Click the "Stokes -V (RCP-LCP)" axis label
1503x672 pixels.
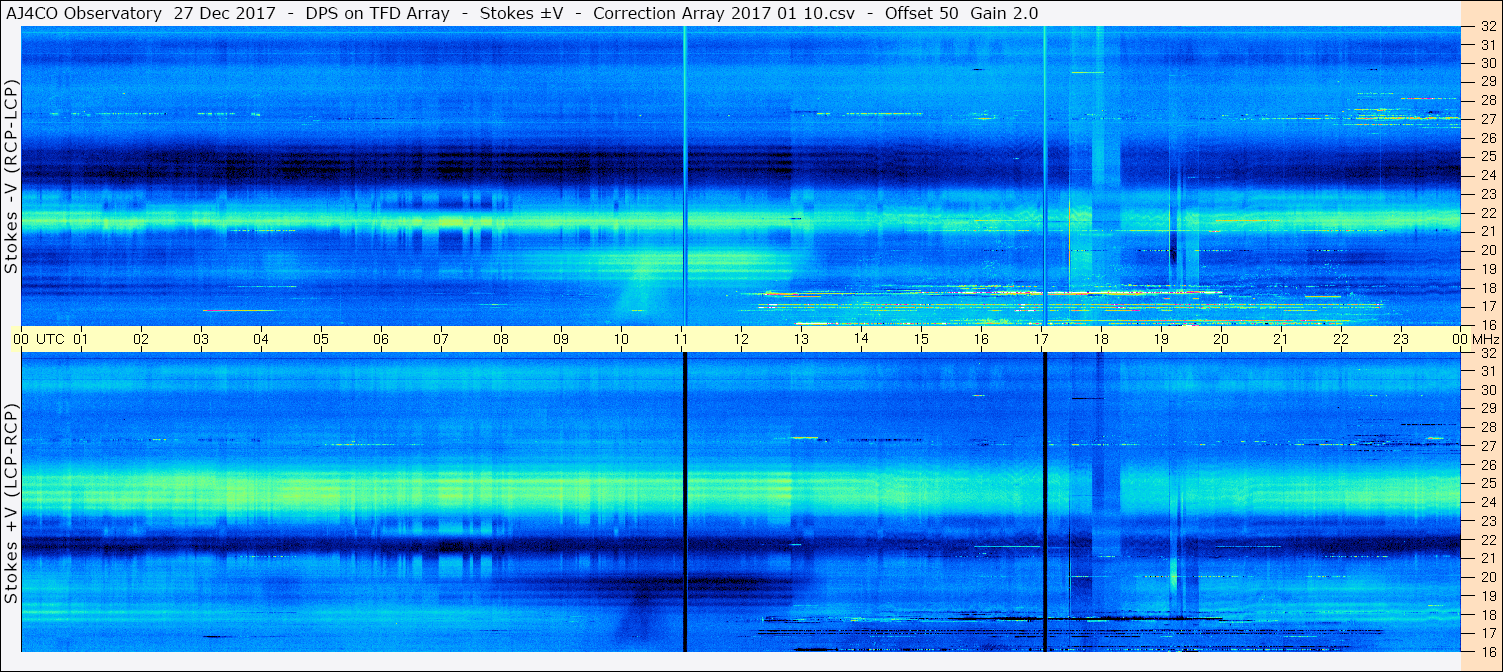pos(11,177)
